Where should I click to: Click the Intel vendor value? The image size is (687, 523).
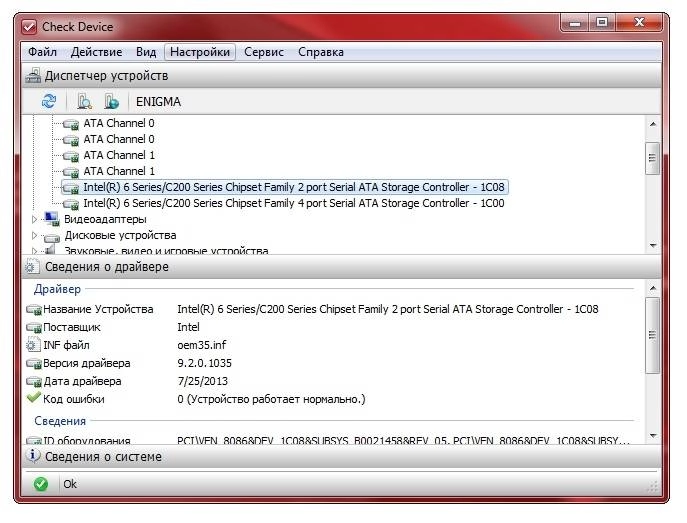[188, 327]
